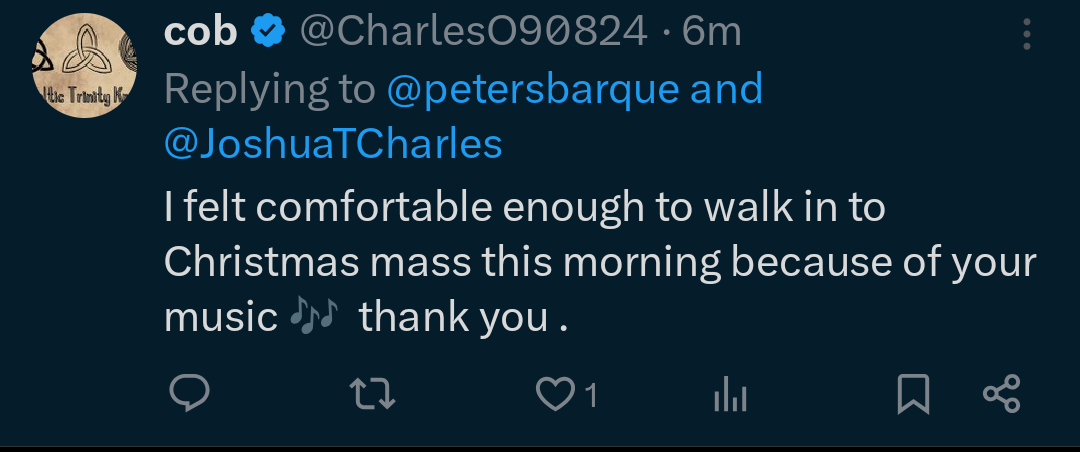Share the tweet via share icon
The height and width of the screenshot is (452, 1080).
click(1001, 395)
